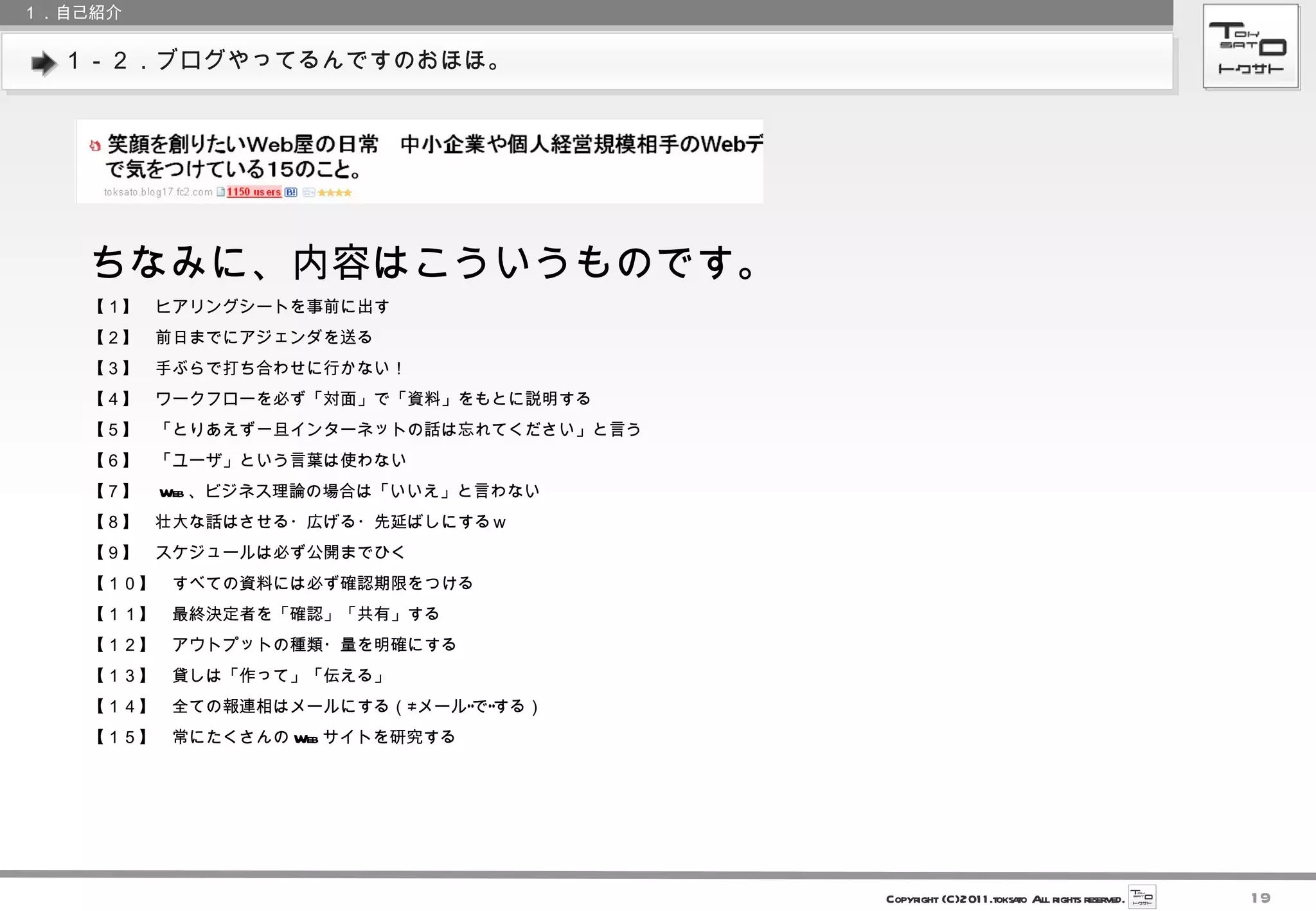Image resolution: width=1316 pixels, height=911 pixels.
Task: Click item 6 「ユーザ」という言葉は使わない
Action: point(250,460)
